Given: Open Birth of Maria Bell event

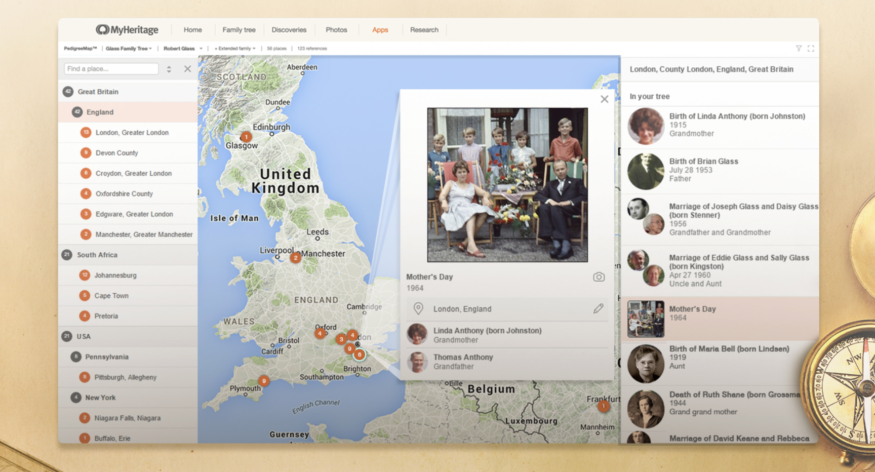Looking at the screenshot, I should pos(720,363).
